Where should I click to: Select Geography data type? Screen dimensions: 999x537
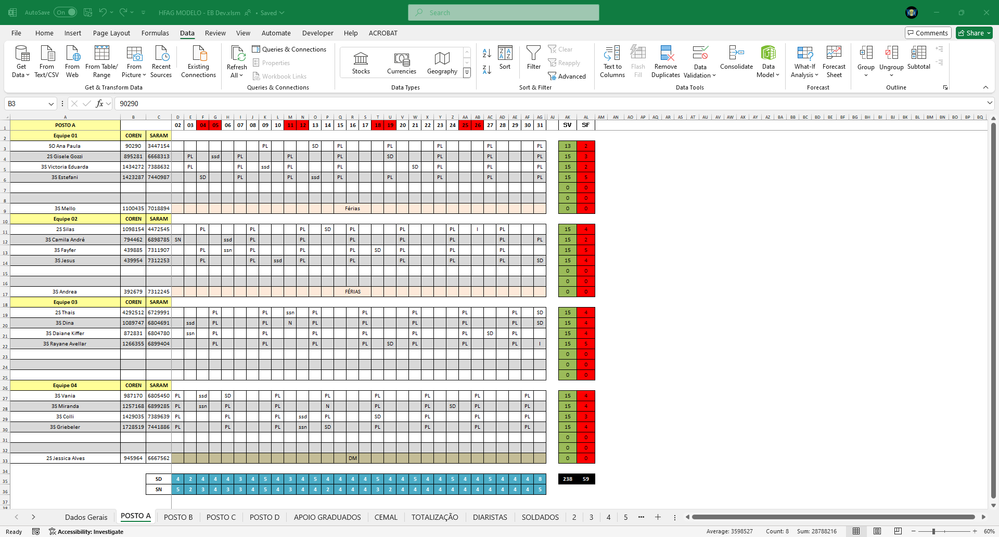[442, 64]
